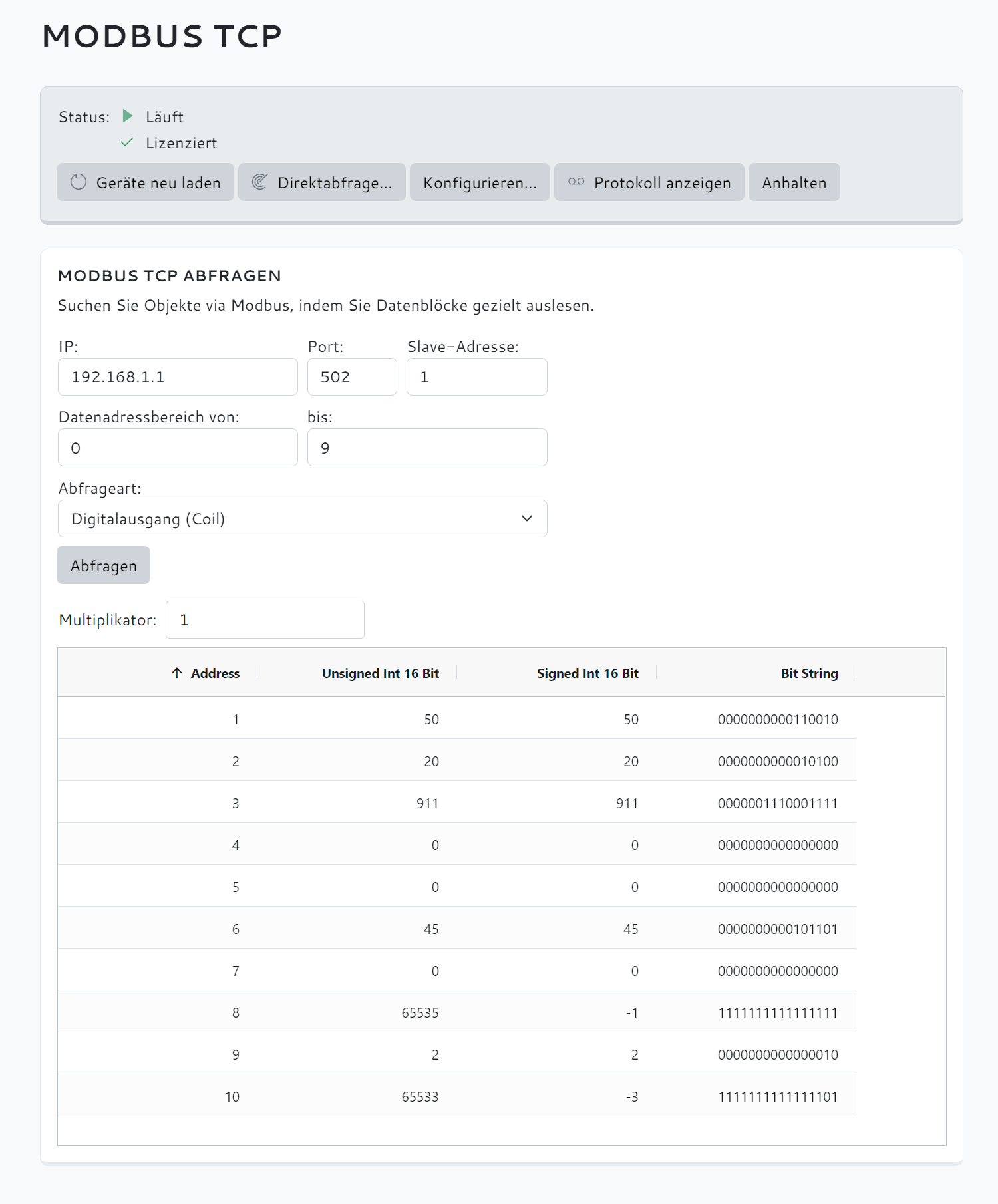
Task: Click the unsigned value 911
Action: point(428,803)
